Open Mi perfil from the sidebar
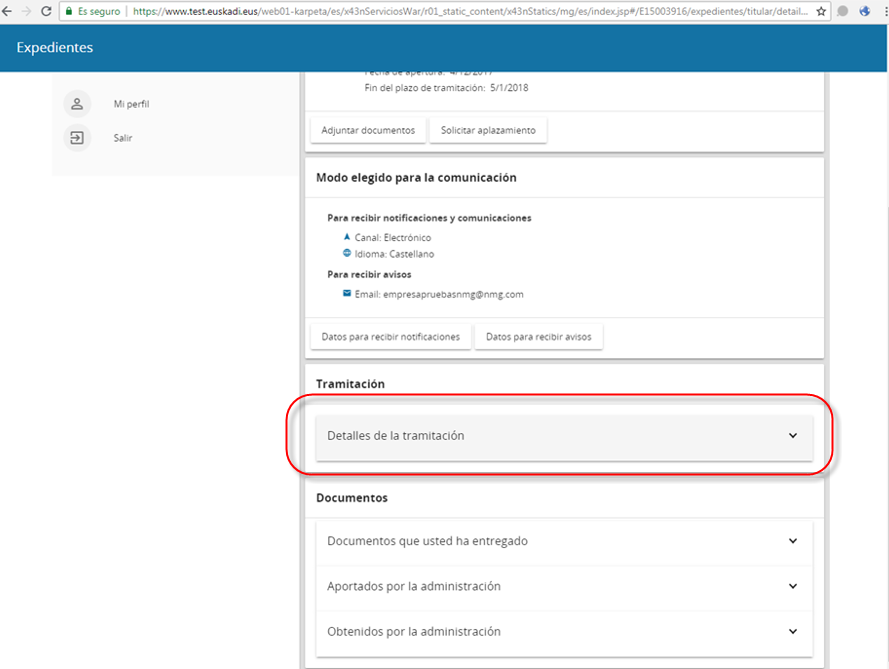Screen dimensions: 889x669 (x=131, y=104)
